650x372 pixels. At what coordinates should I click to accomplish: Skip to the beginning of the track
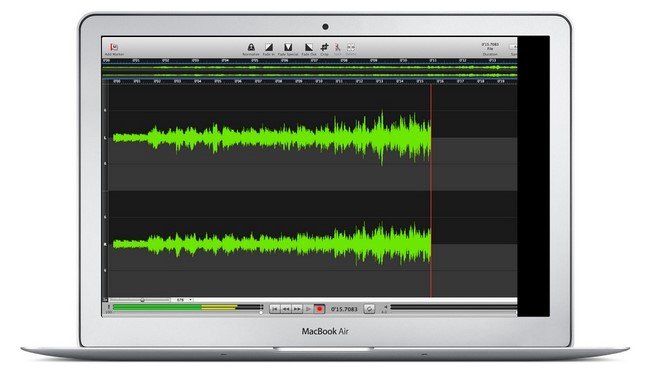click(x=274, y=309)
